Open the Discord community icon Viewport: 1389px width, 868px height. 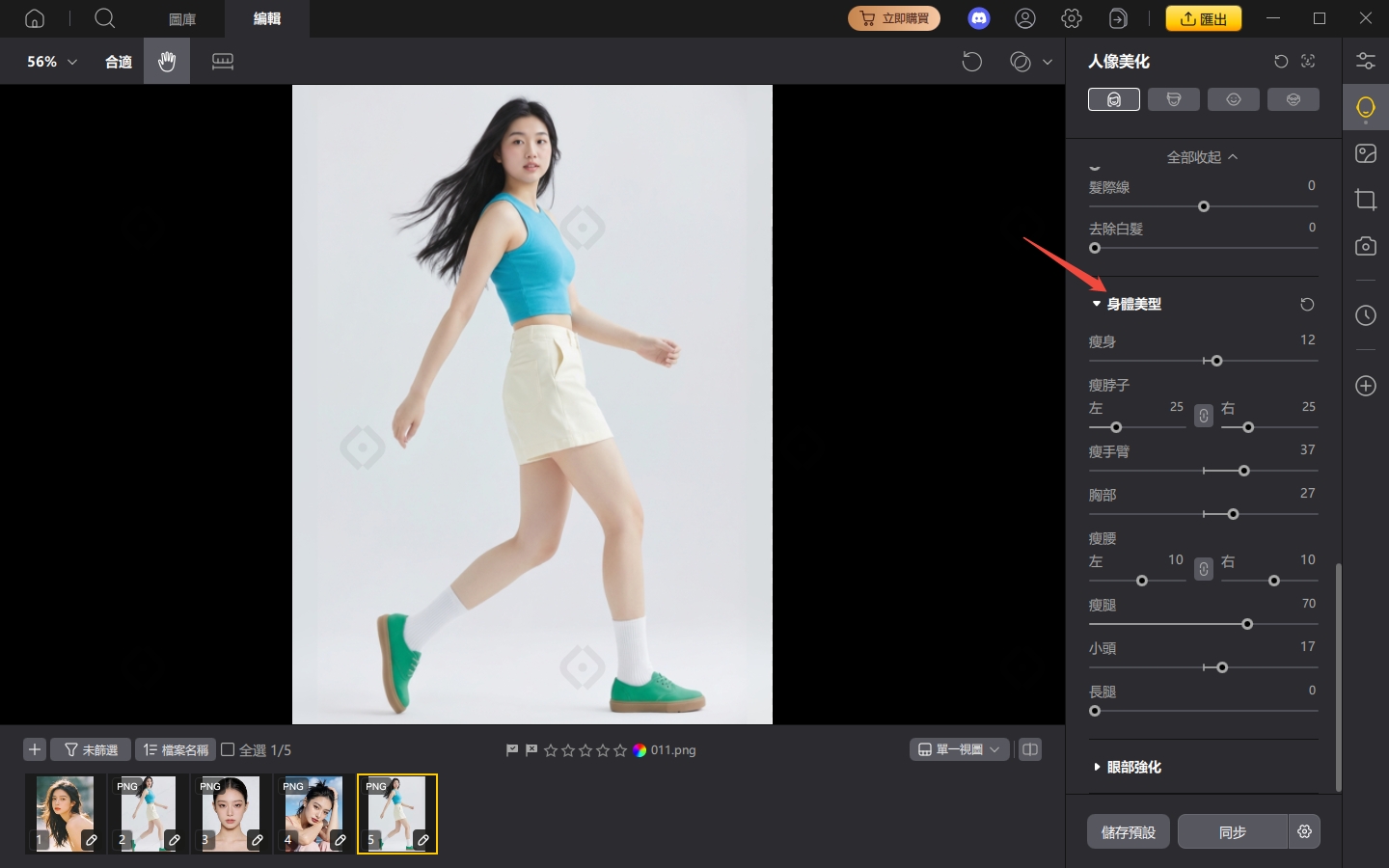(979, 18)
